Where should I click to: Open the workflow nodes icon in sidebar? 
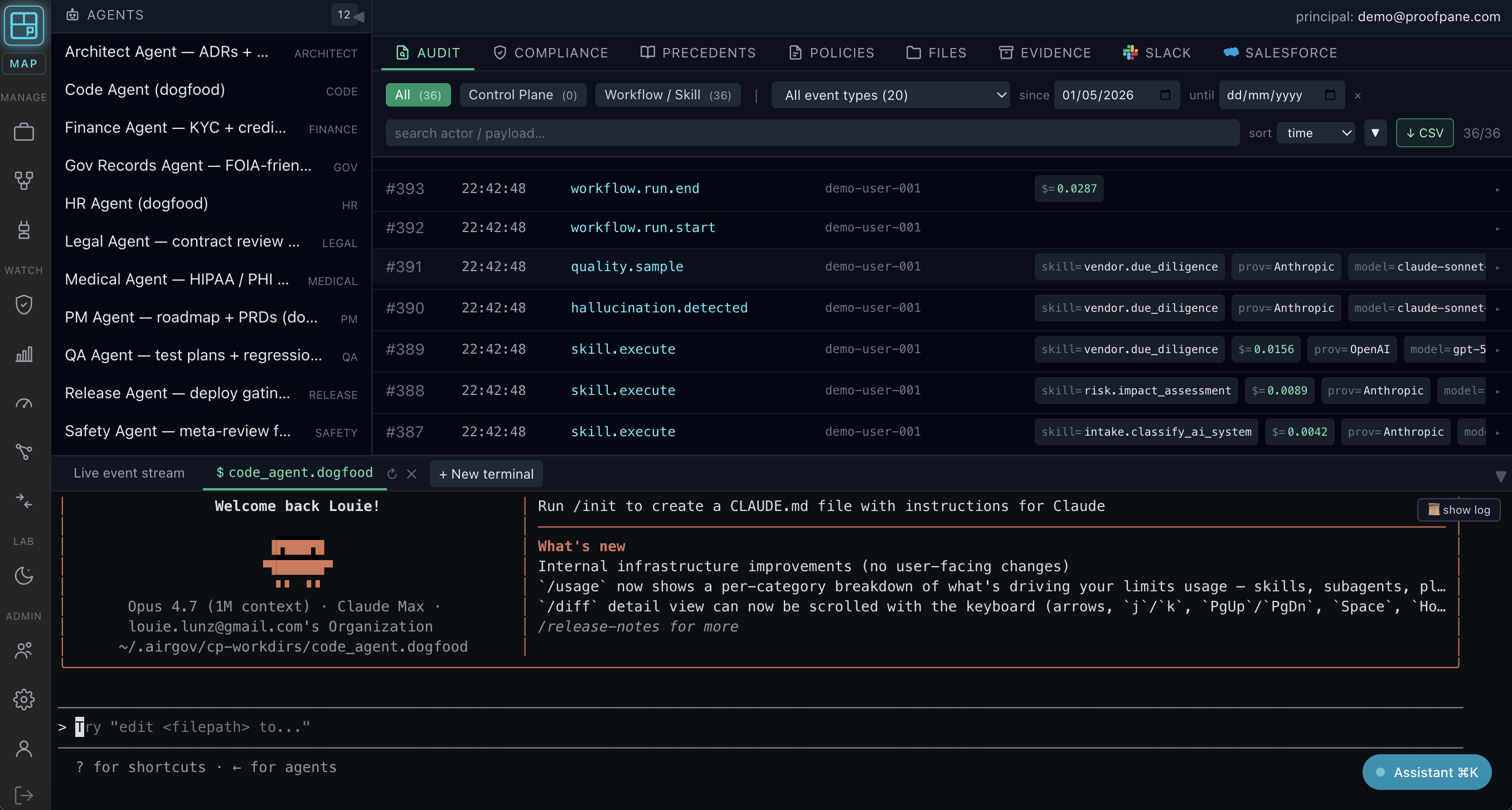(x=23, y=180)
